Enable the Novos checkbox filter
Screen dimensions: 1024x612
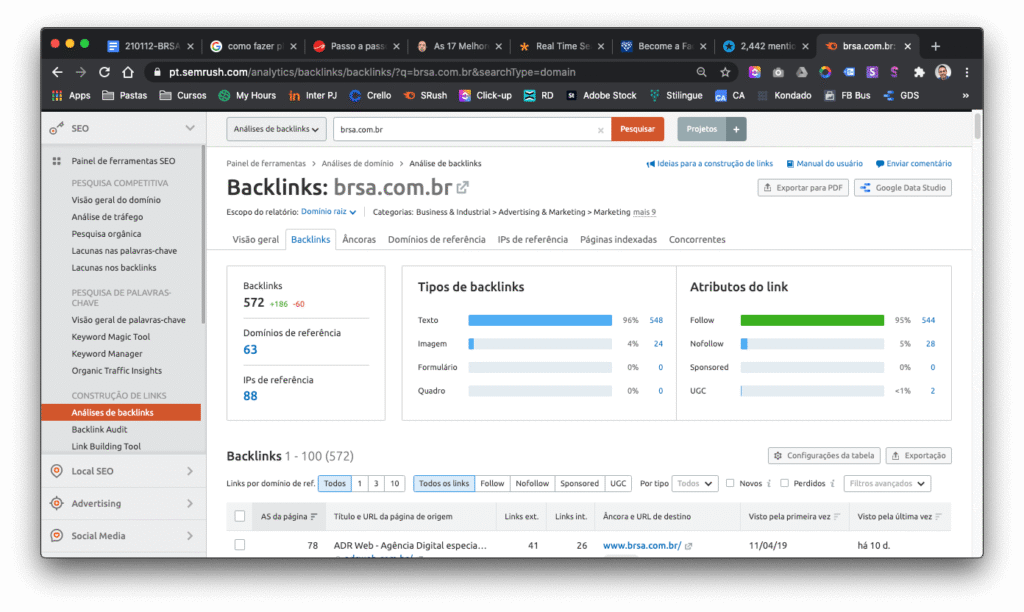pyautogui.click(x=730, y=483)
